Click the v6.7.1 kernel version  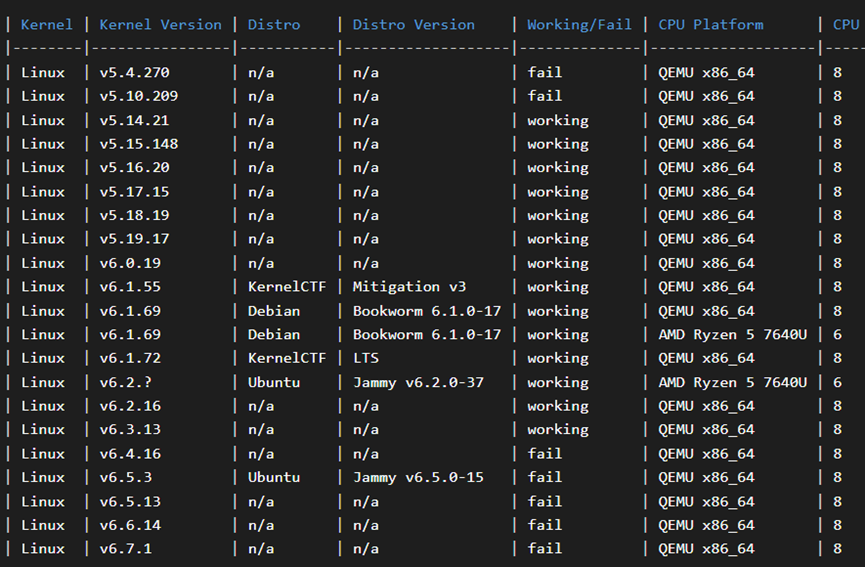[126, 548]
